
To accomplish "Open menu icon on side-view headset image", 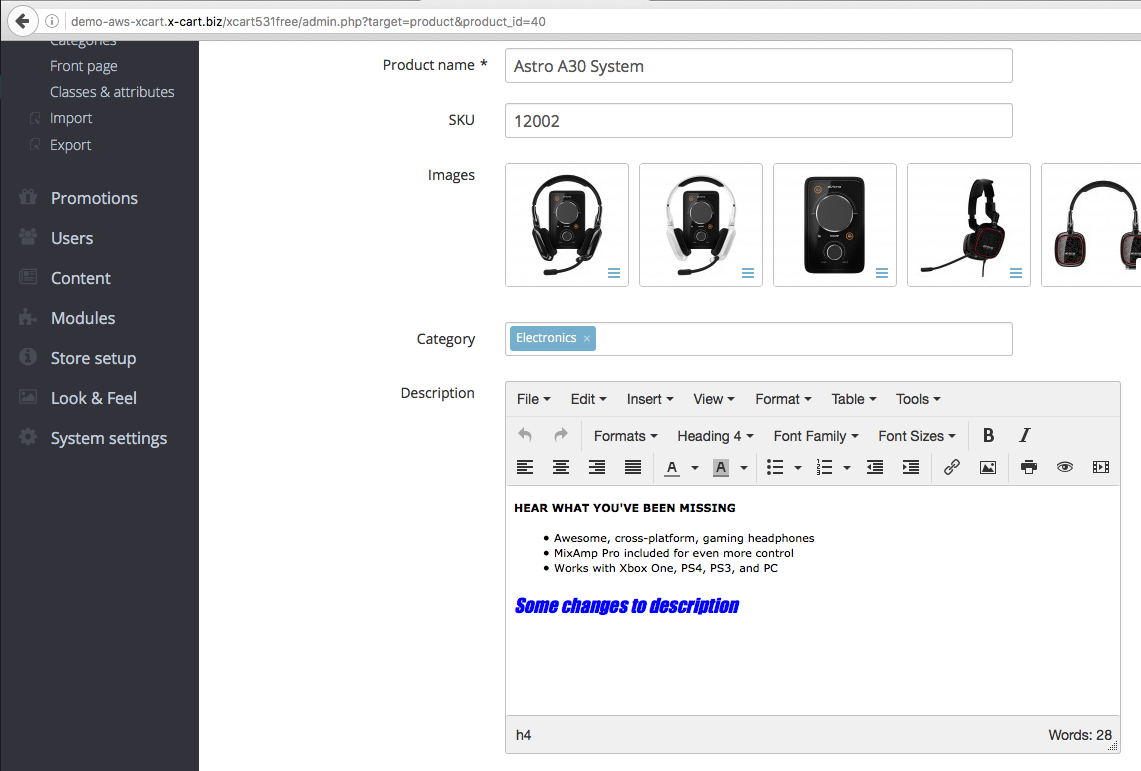I will (x=1016, y=273).
